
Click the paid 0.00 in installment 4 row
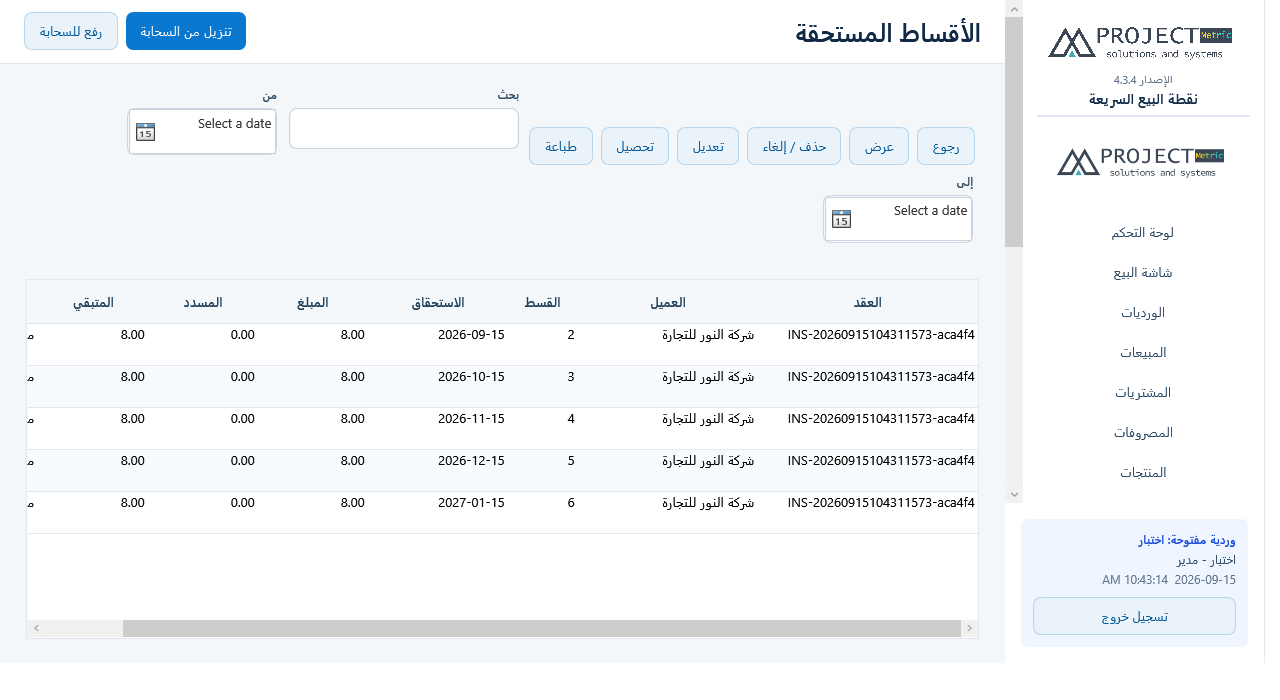click(x=243, y=419)
